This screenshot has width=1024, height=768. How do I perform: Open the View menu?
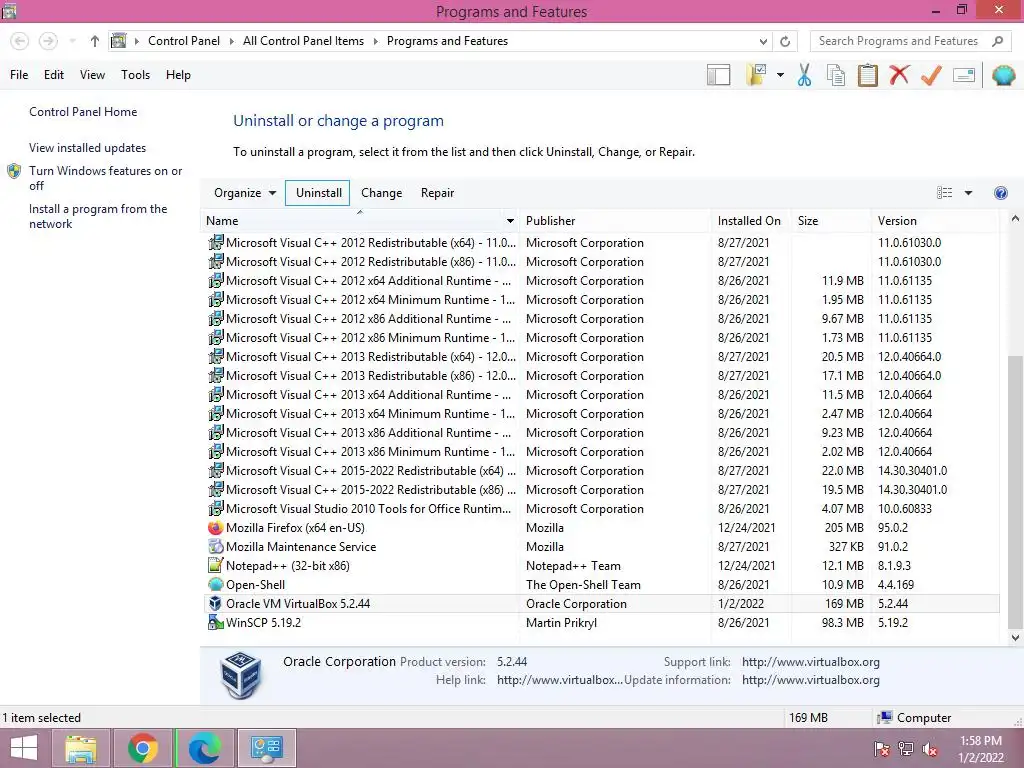pyautogui.click(x=92, y=75)
